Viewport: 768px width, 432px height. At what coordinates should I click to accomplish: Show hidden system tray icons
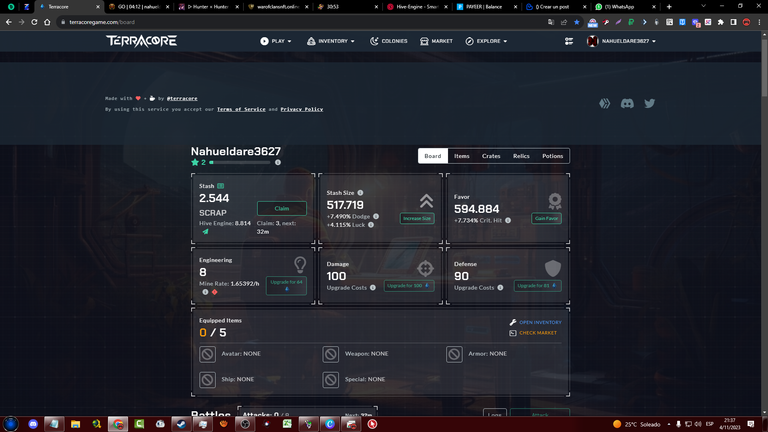point(669,424)
